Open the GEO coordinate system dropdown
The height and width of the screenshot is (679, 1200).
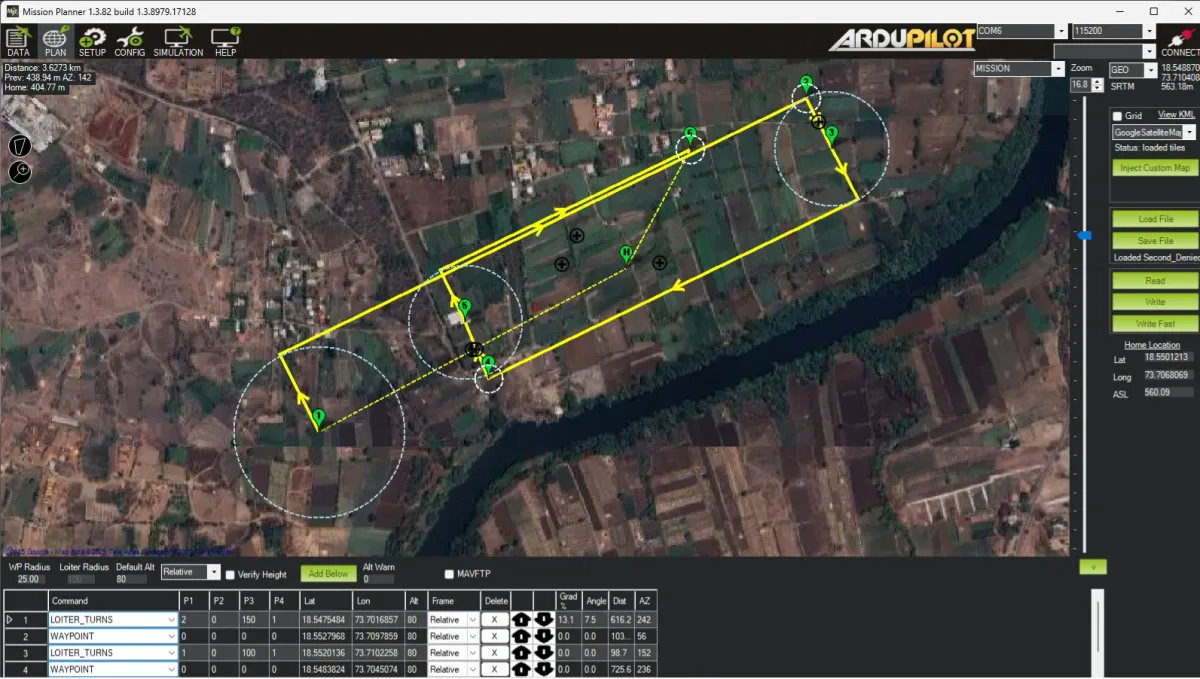point(1133,71)
